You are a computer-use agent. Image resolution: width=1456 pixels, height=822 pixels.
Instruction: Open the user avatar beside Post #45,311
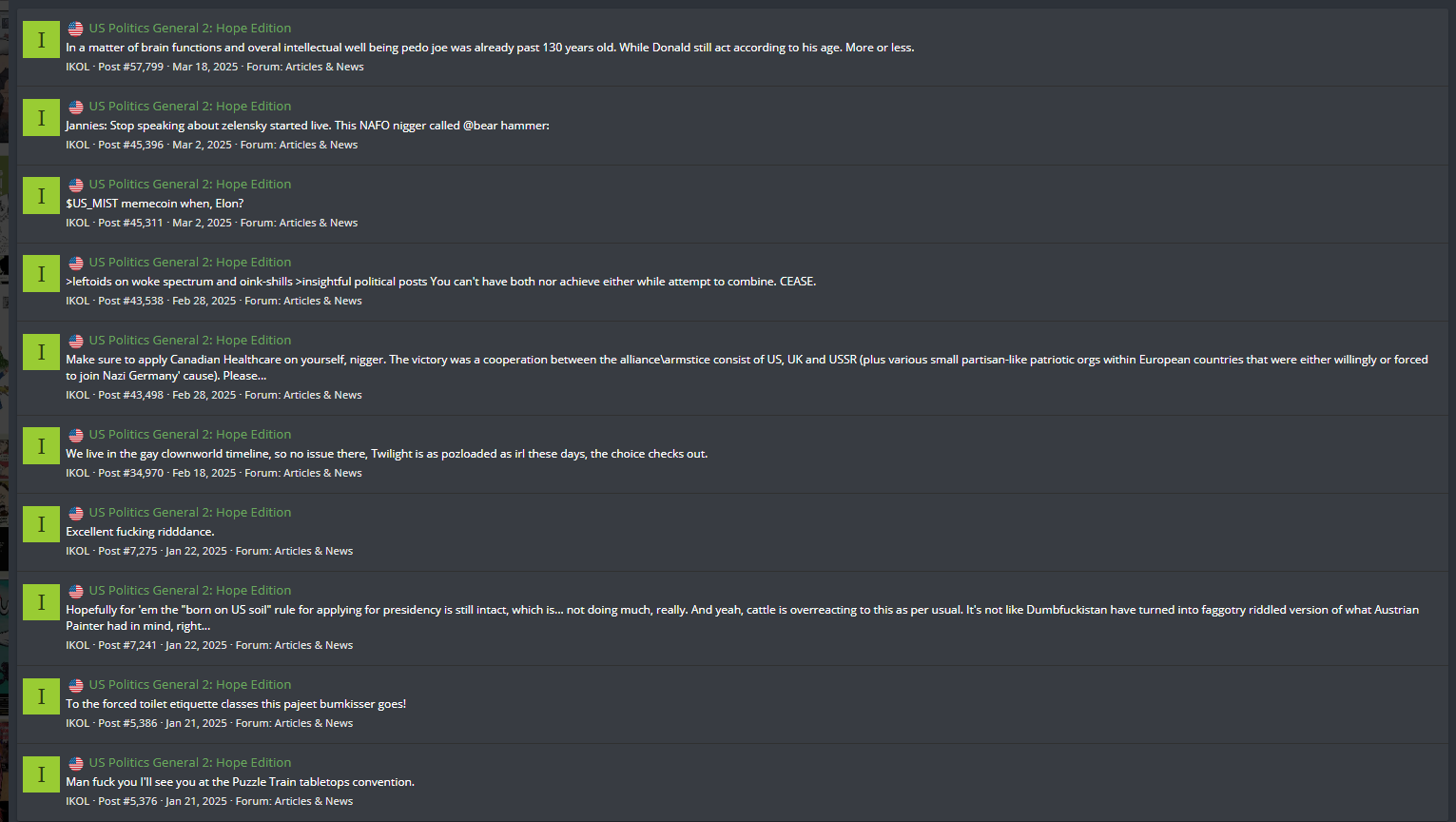[41, 196]
